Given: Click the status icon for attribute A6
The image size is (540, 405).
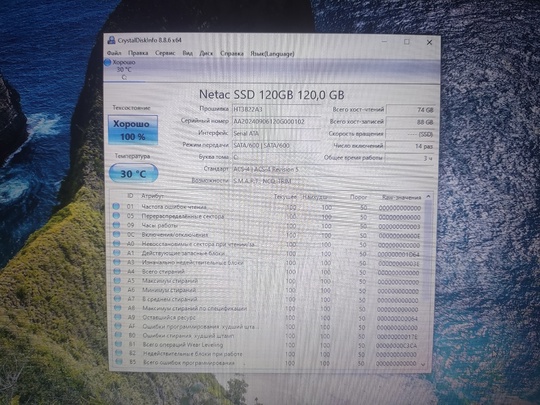Looking at the screenshot, I should [x=117, y=290].
